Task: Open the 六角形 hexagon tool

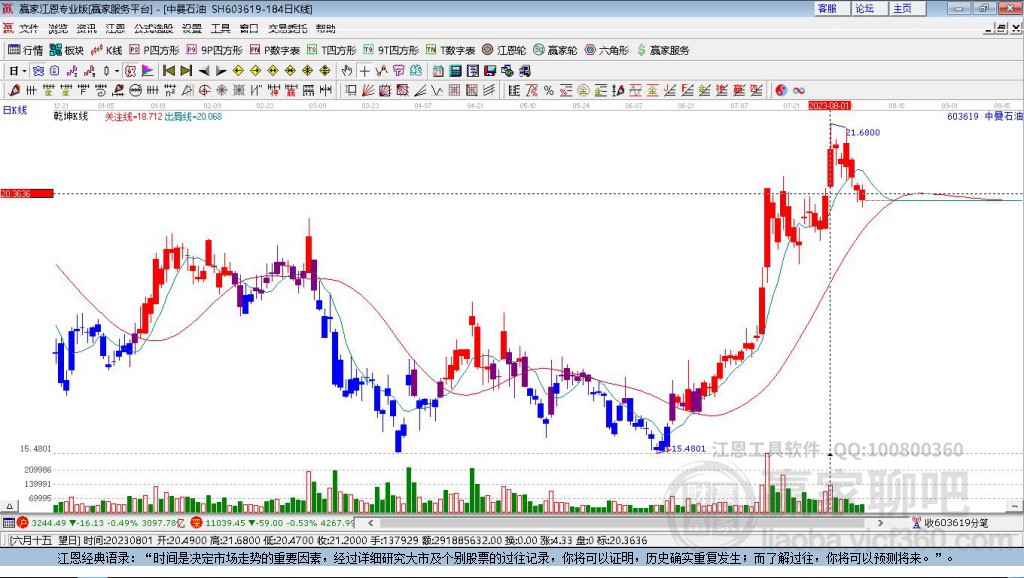Action: coord(606,50)
